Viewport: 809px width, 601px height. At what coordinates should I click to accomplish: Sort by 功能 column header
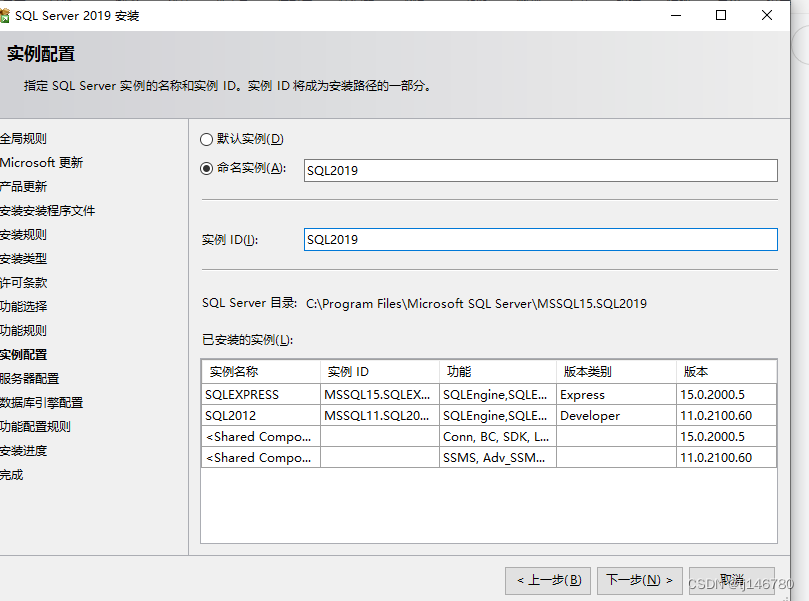click(498, 371)
